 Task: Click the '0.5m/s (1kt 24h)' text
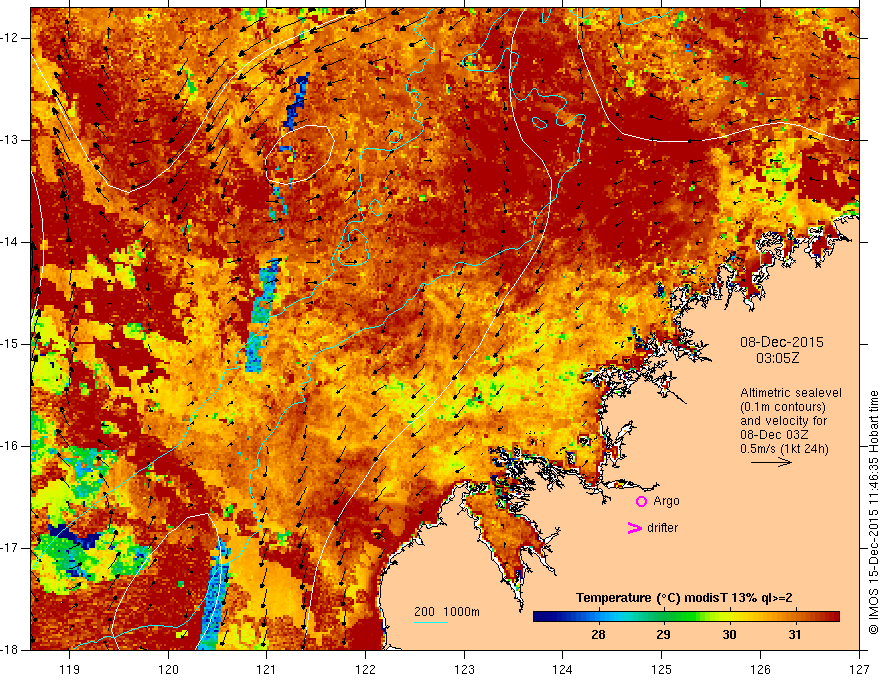[x=784, y=448]
